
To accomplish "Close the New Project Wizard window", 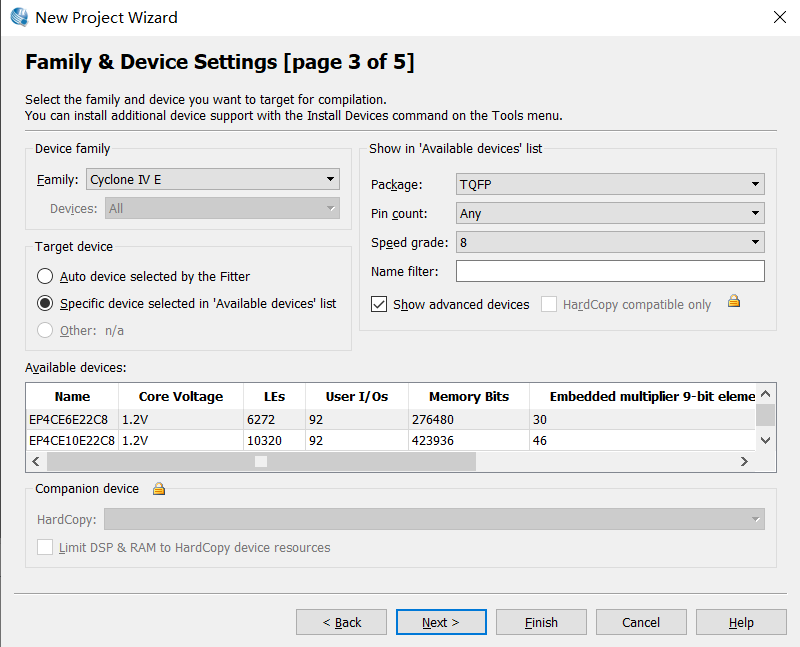I will click(779, 17).
